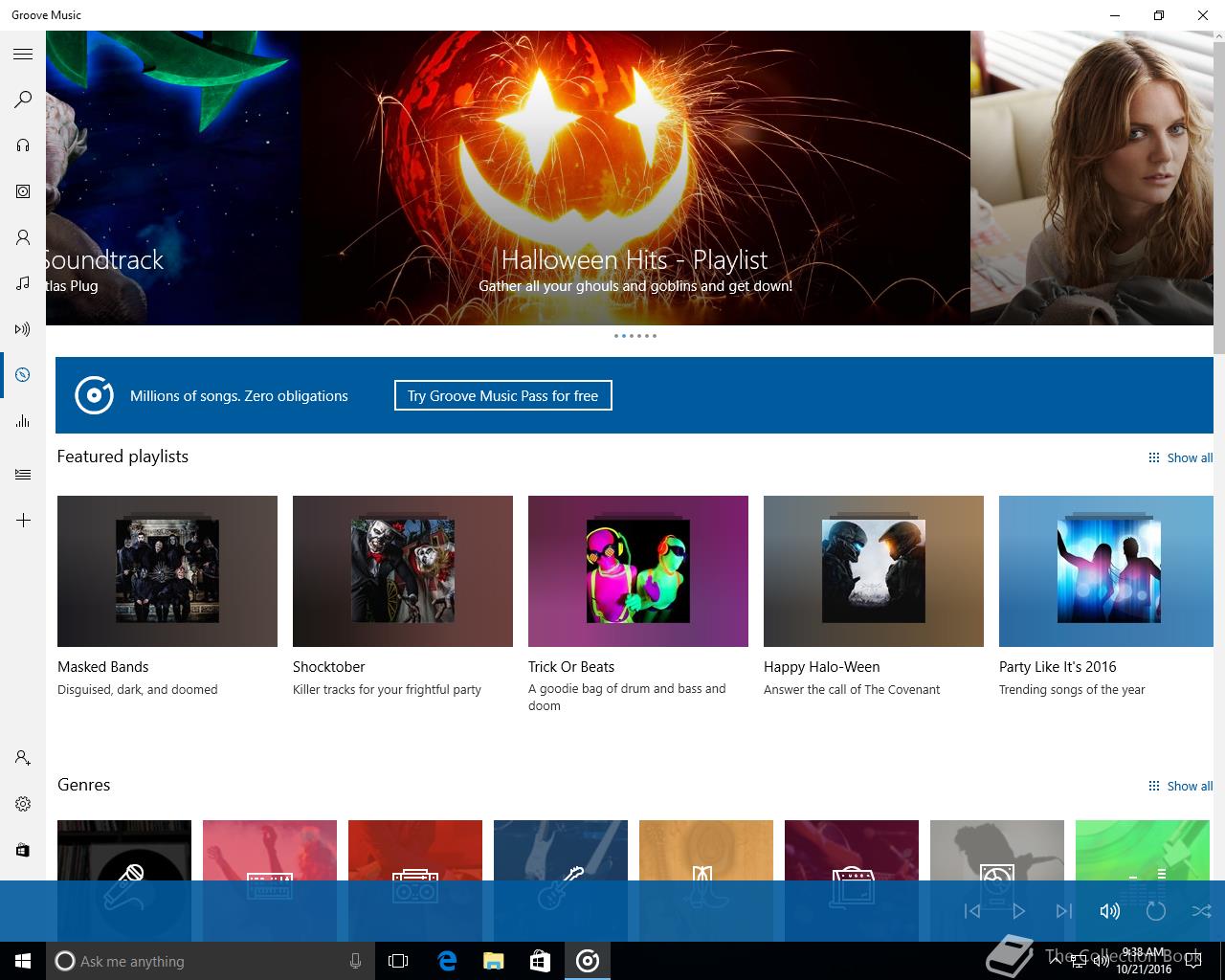Open the headphones icon in sidebar

click(x=23, y=145)
